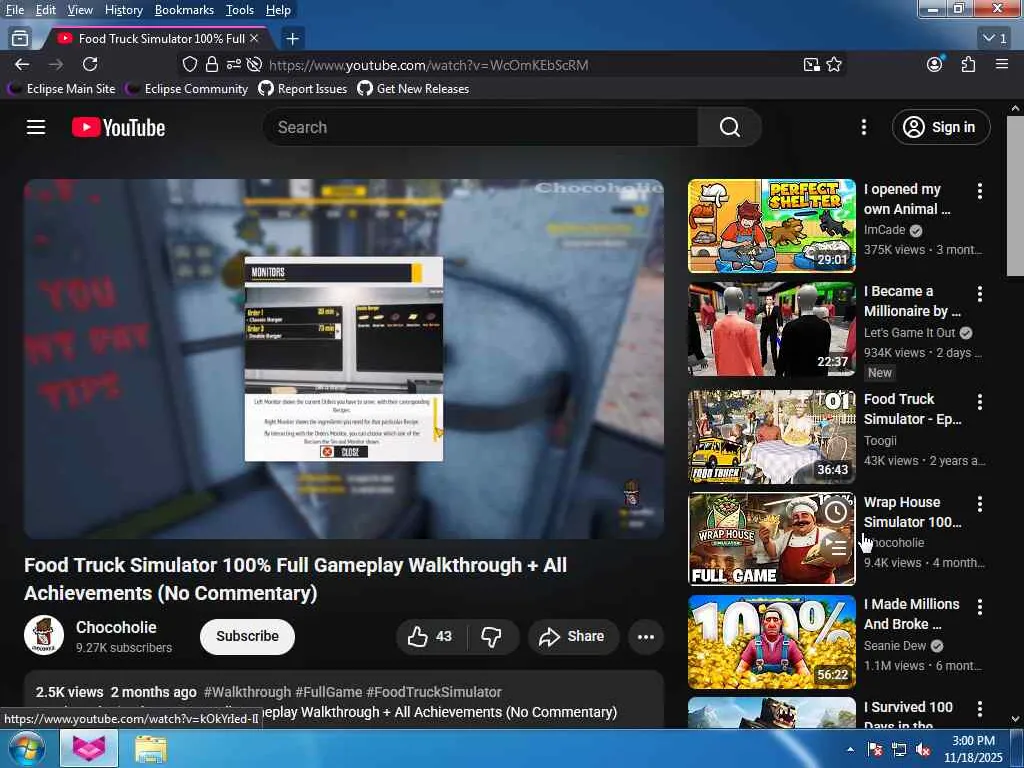Open more actions ellipsis under video
Screen dimensions: 1024x768
click(645, 636)
